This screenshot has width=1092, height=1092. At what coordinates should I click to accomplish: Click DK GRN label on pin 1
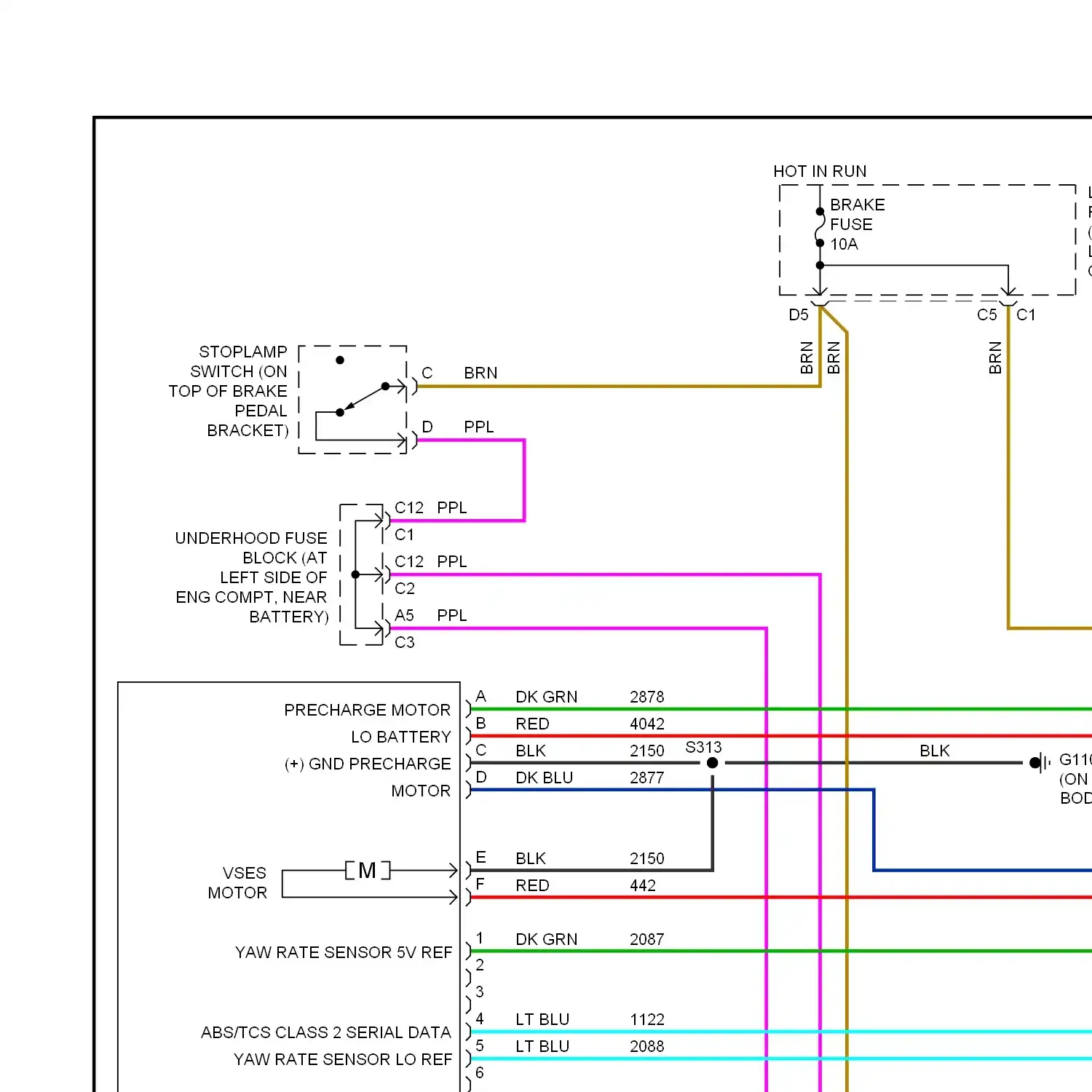(546, 939)
